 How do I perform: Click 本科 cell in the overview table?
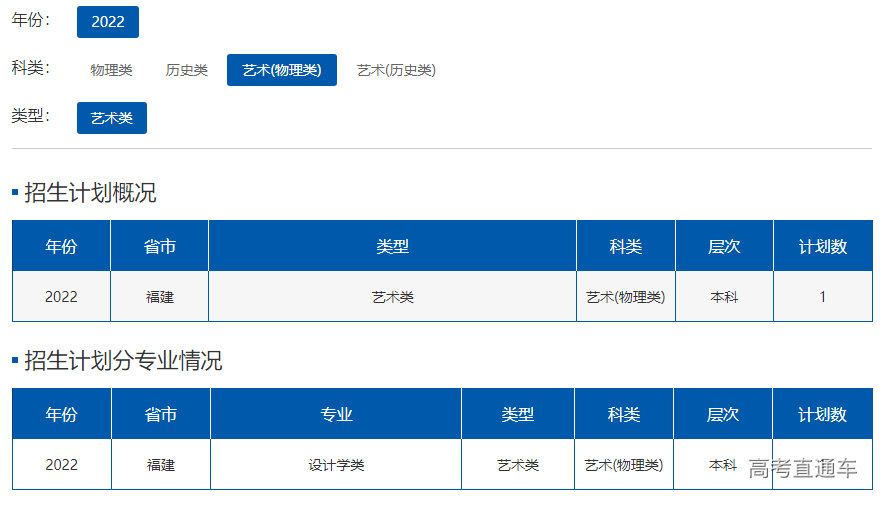pyautogui.click(x=724, y=297)
